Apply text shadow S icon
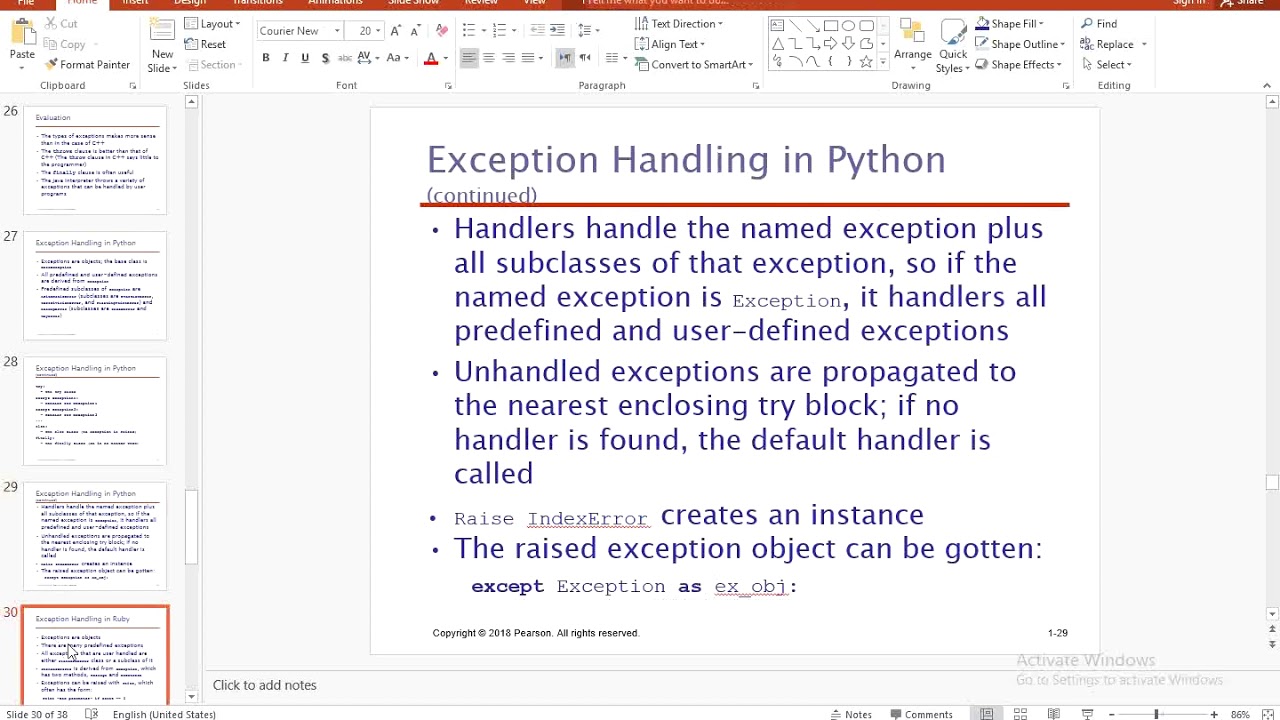The image size is (1280, 720). (325, 58)
